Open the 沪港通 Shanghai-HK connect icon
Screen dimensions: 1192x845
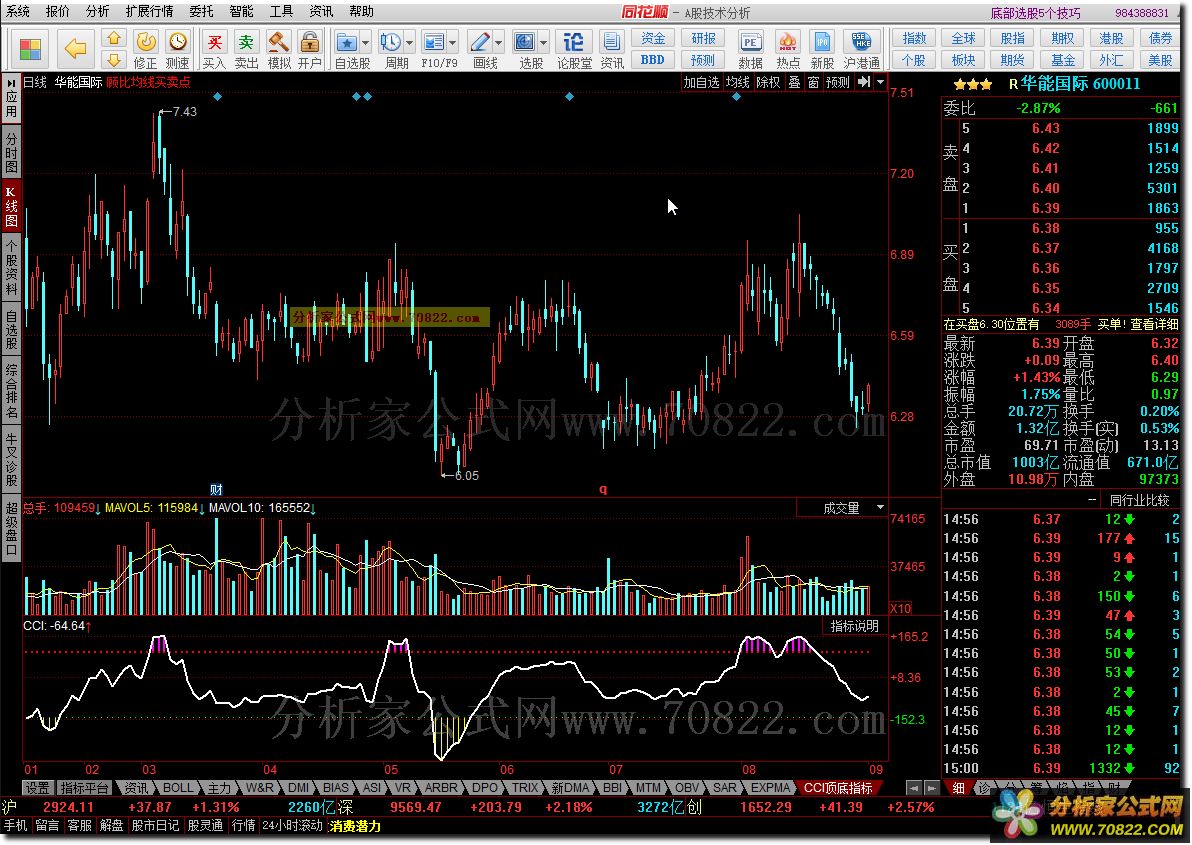[x=861, y=49]
